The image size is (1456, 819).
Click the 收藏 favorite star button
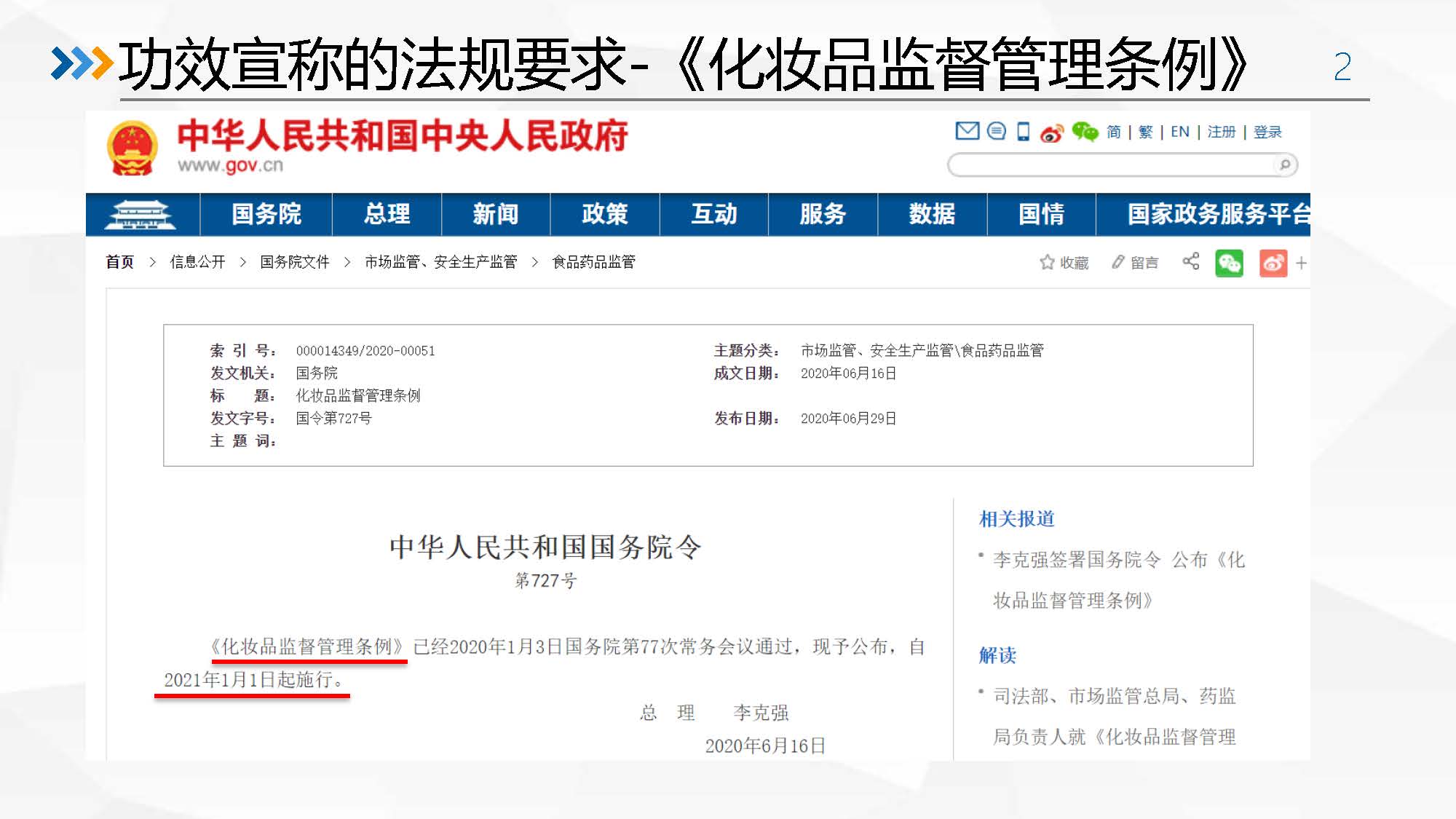tap(1064, 263)
